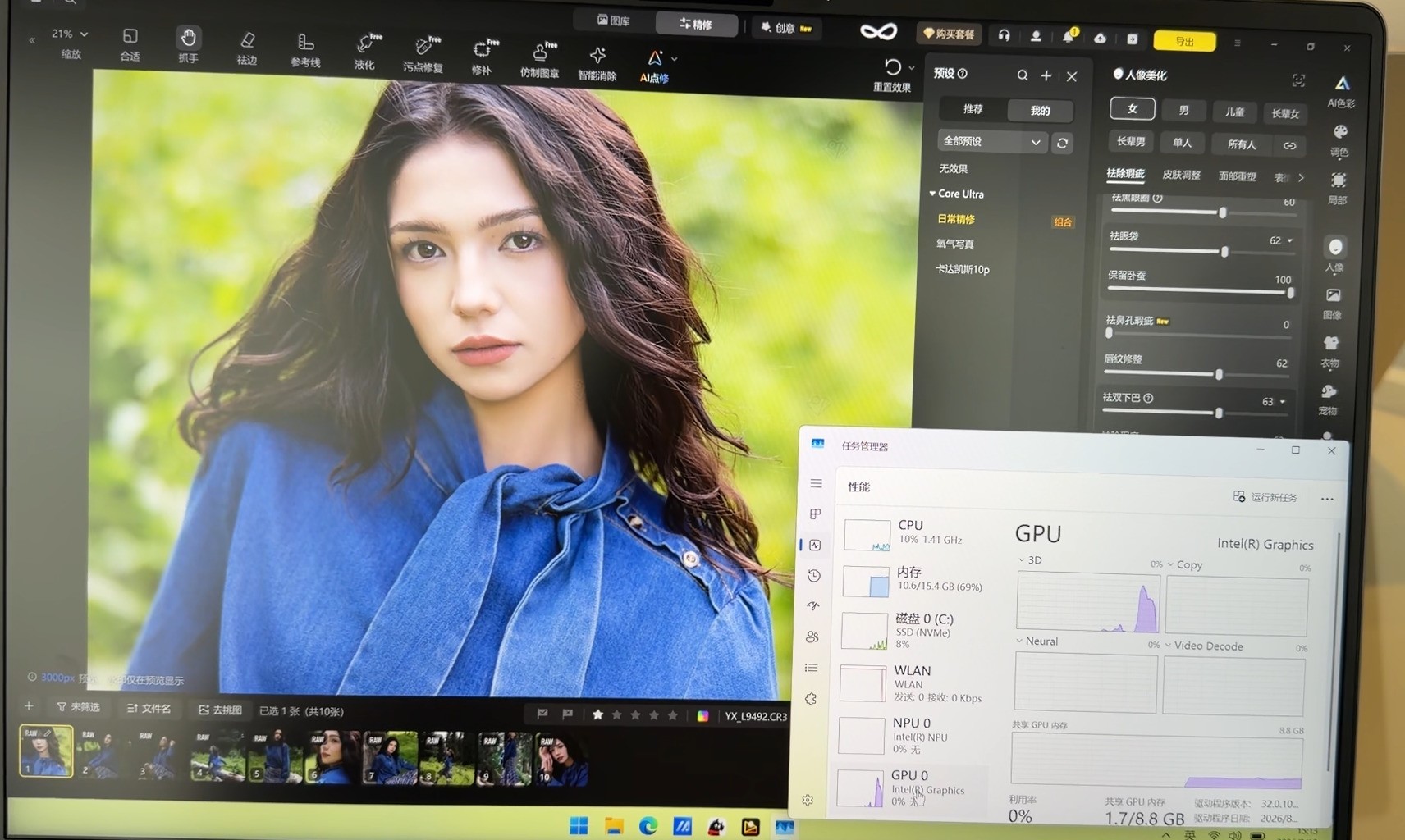The image size is (1405, 840).
Task: Click the customer support headset icon
Action: click(x=1003, y=35)
